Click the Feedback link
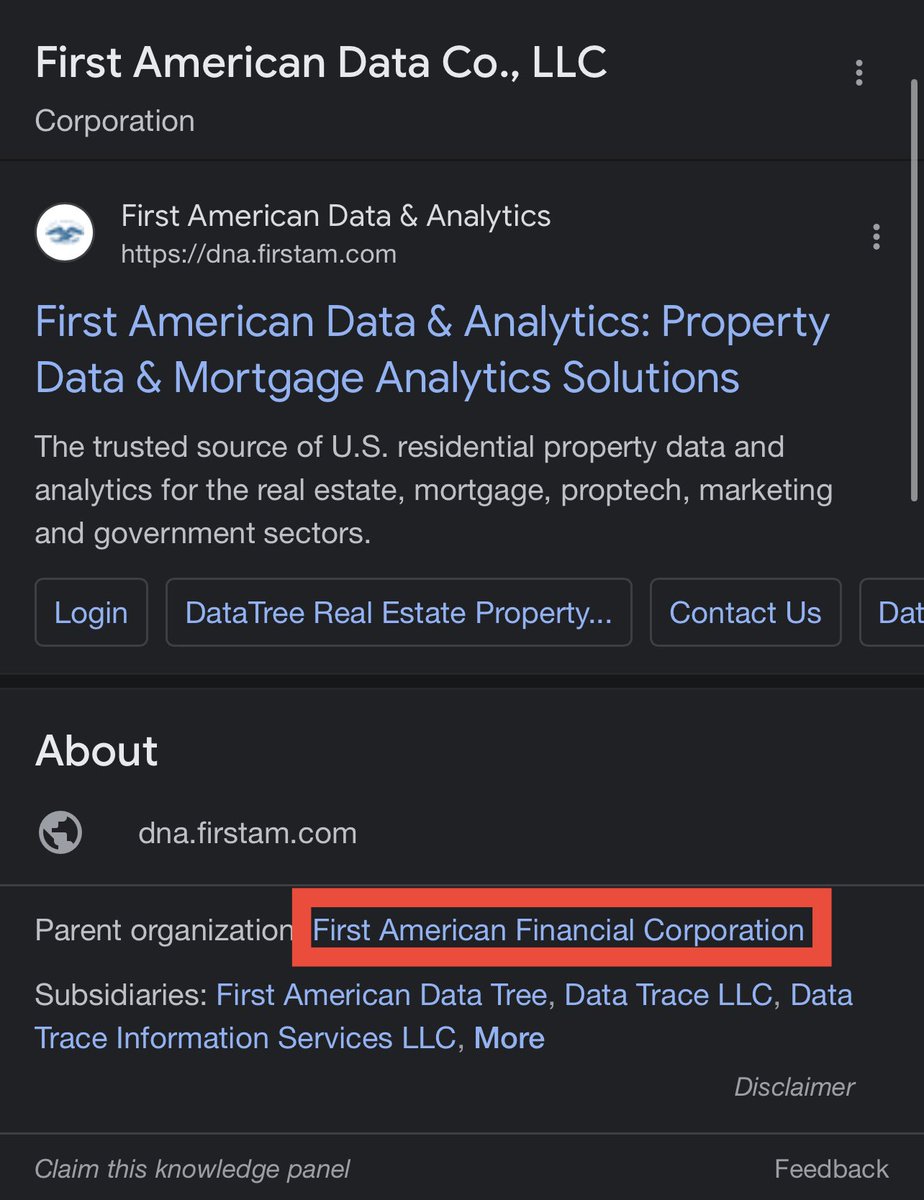This screenshot has height=1200, width=924. click(x=831, y=1168)
